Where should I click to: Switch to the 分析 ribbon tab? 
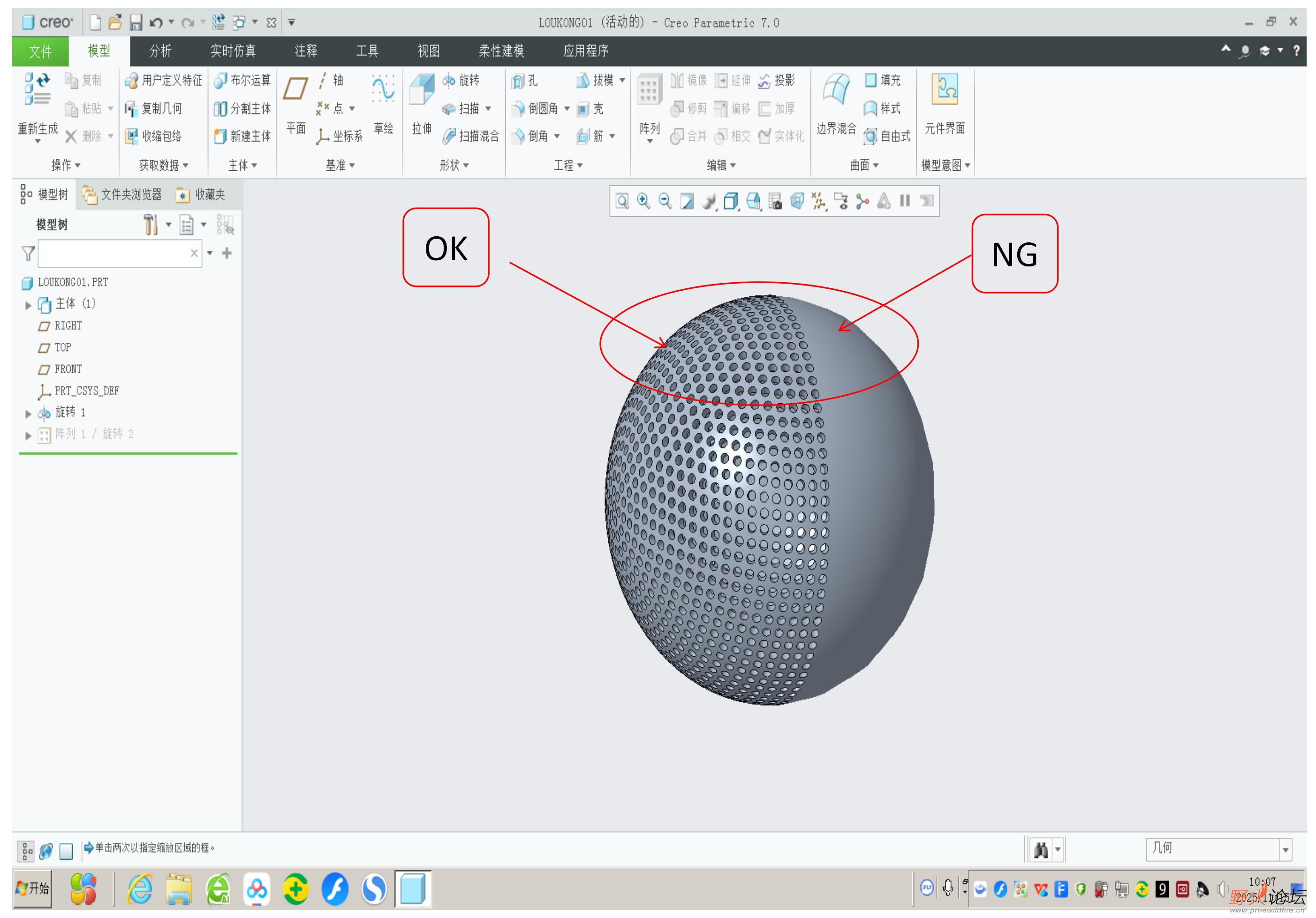point(160,51)
